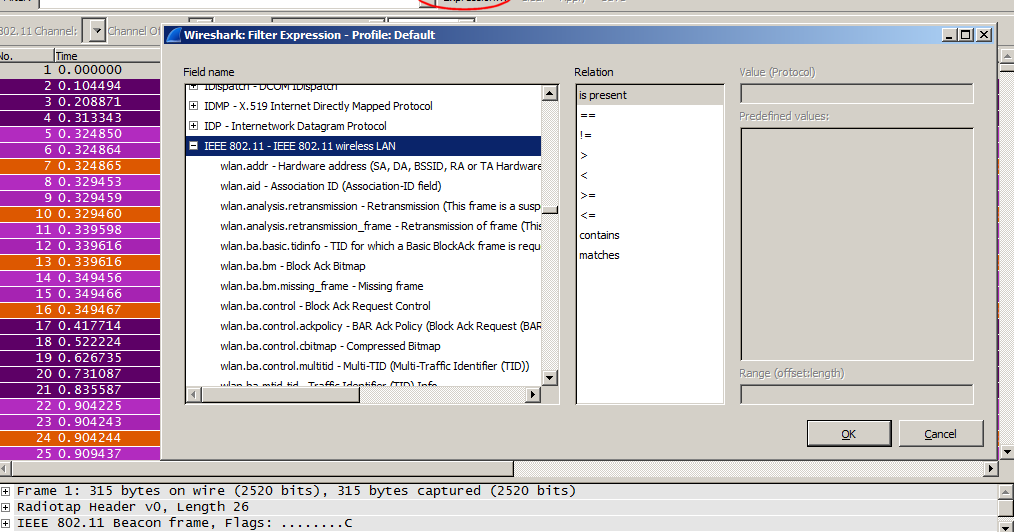Choose the '!=' relation
This screenshot has height=532, width=1014.
tap(649, 135)
